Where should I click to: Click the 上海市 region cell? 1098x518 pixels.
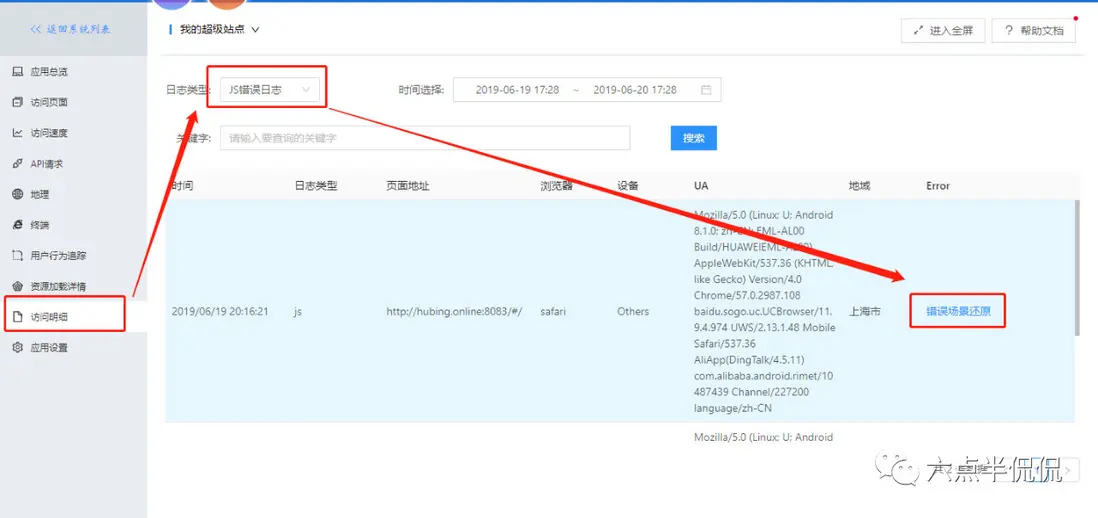865,312
